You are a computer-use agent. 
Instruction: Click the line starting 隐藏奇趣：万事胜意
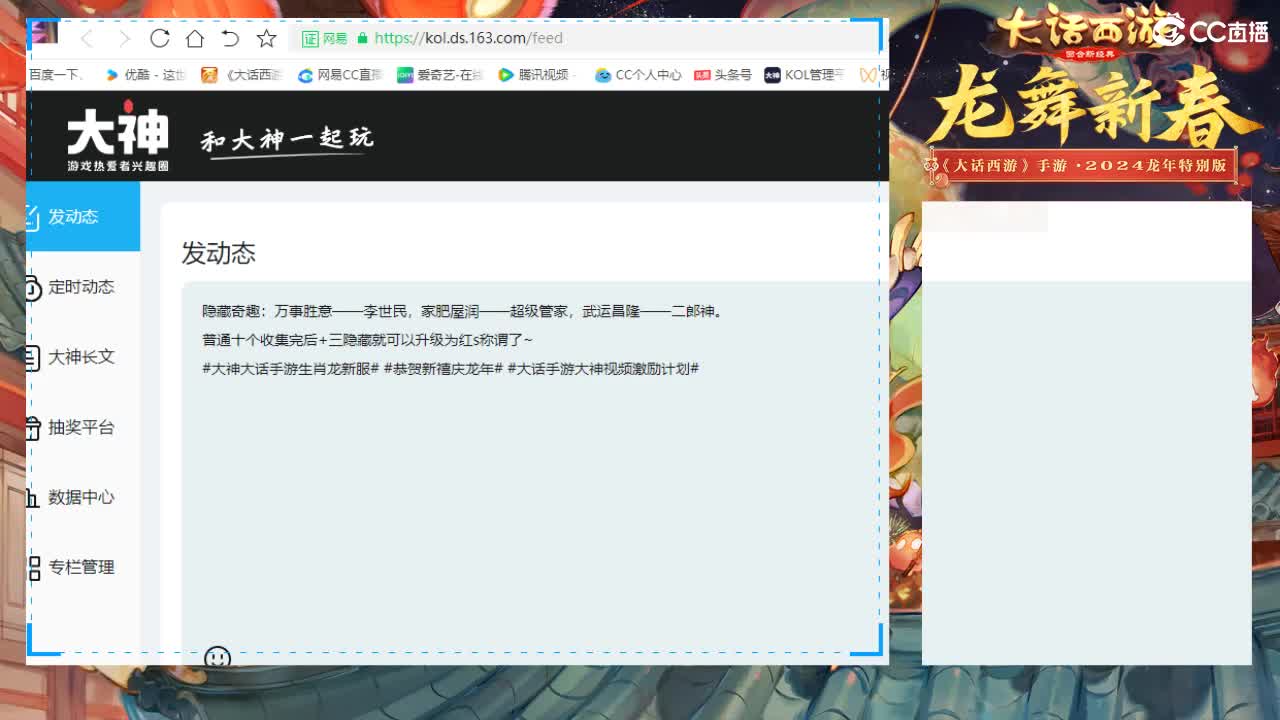point(462,312)
